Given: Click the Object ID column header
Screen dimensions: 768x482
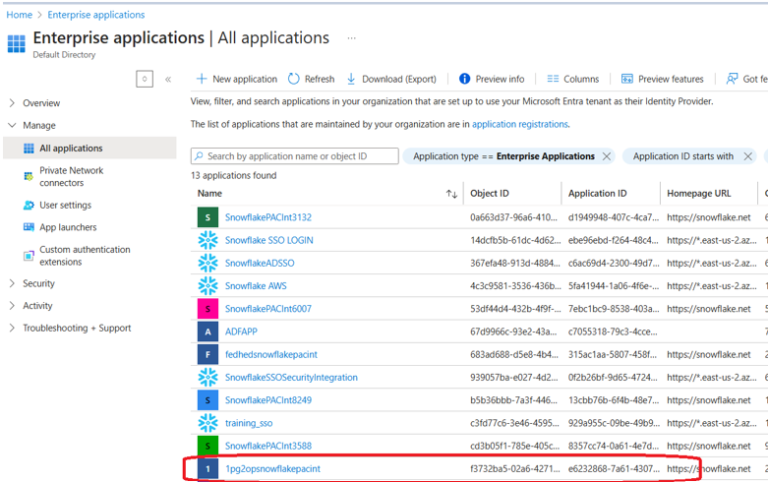Looking at the screenshot, I should pyautogui.click(x=489, y=193).
